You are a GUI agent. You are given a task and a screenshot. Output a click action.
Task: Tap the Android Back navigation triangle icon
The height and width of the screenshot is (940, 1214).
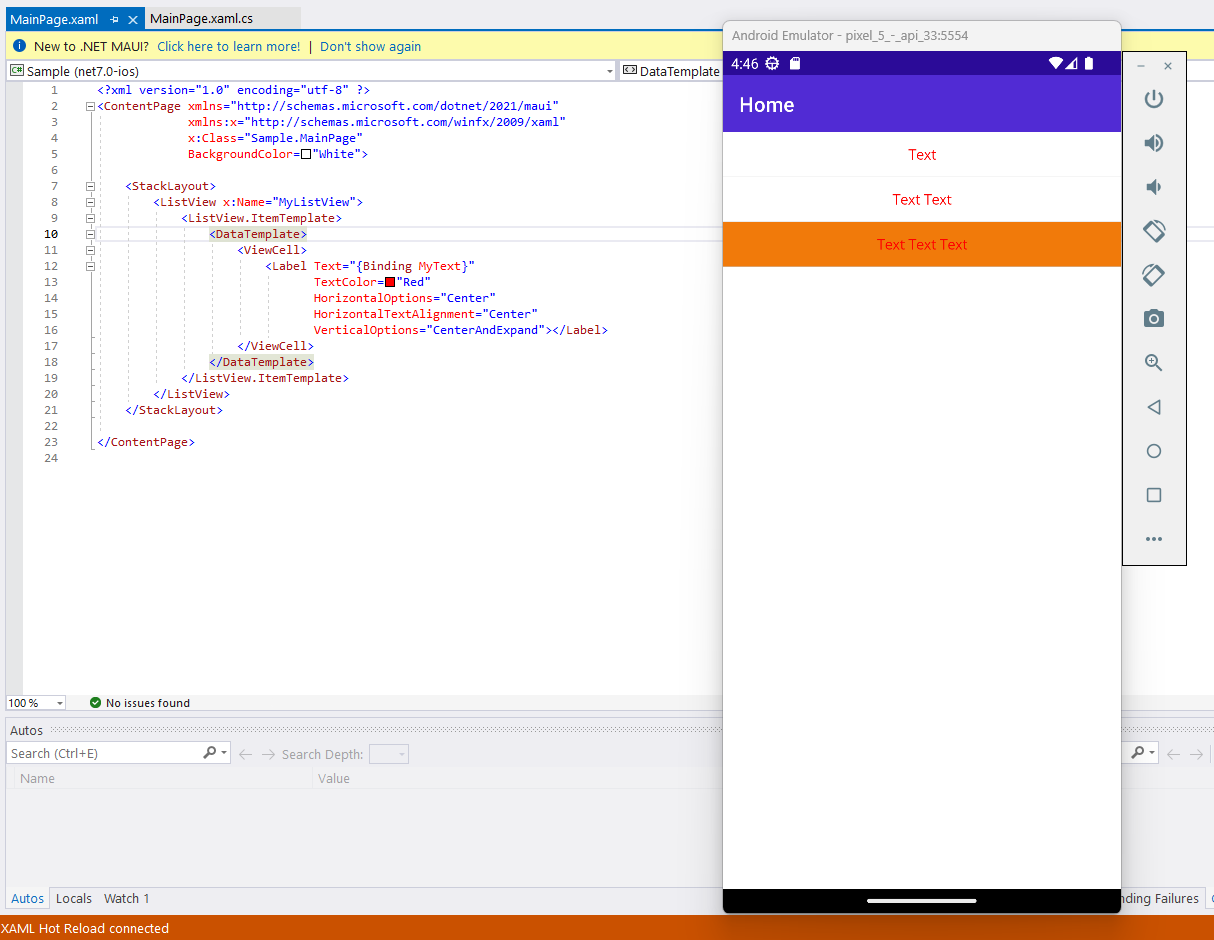point(1154,407)
